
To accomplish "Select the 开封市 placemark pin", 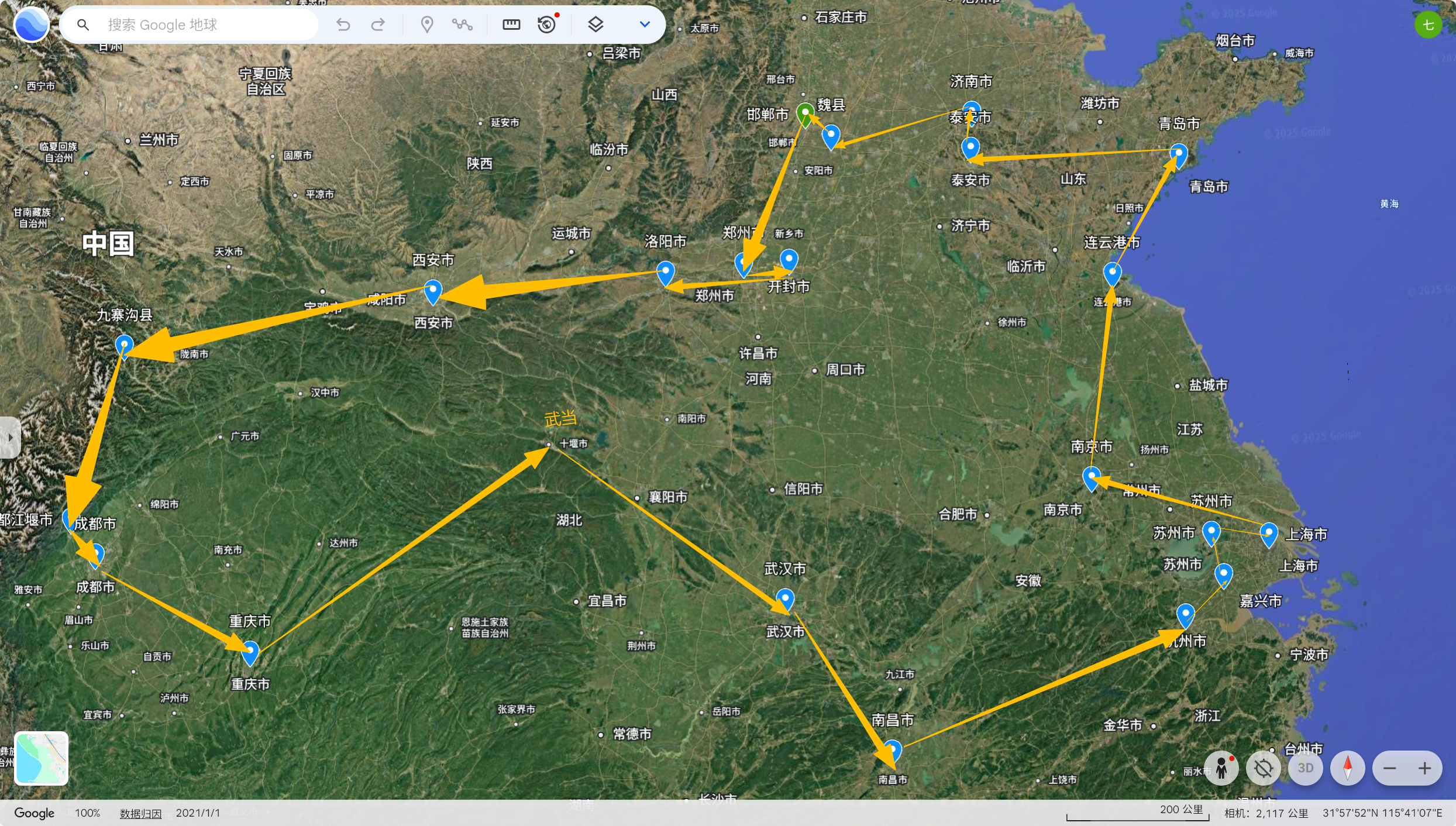I will [x=789, y=261].
